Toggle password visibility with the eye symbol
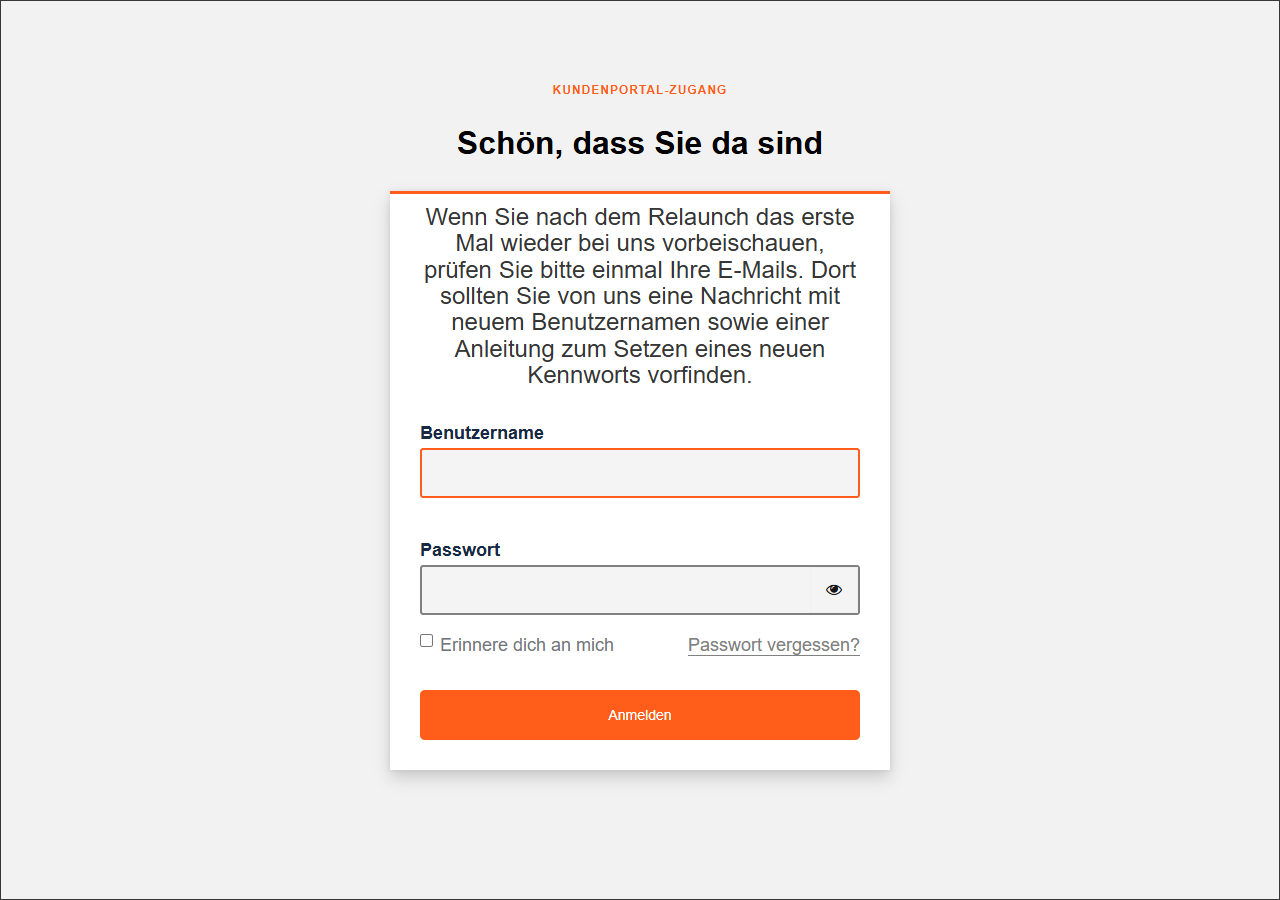Screen dimensions: 1280x900 pyautogui.click(x=834, y=589)
